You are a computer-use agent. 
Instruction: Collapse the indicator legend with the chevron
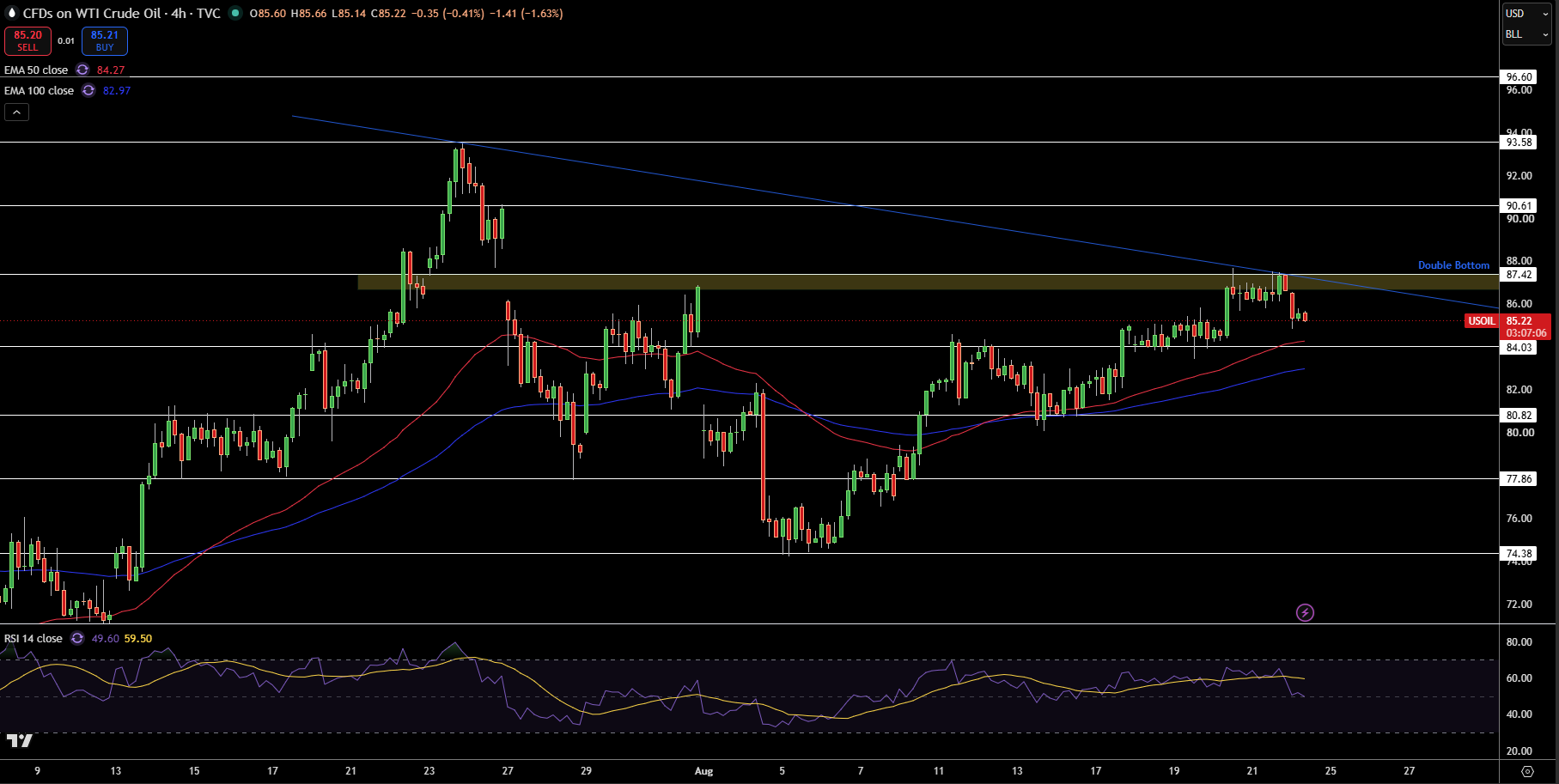click(16, 112)
